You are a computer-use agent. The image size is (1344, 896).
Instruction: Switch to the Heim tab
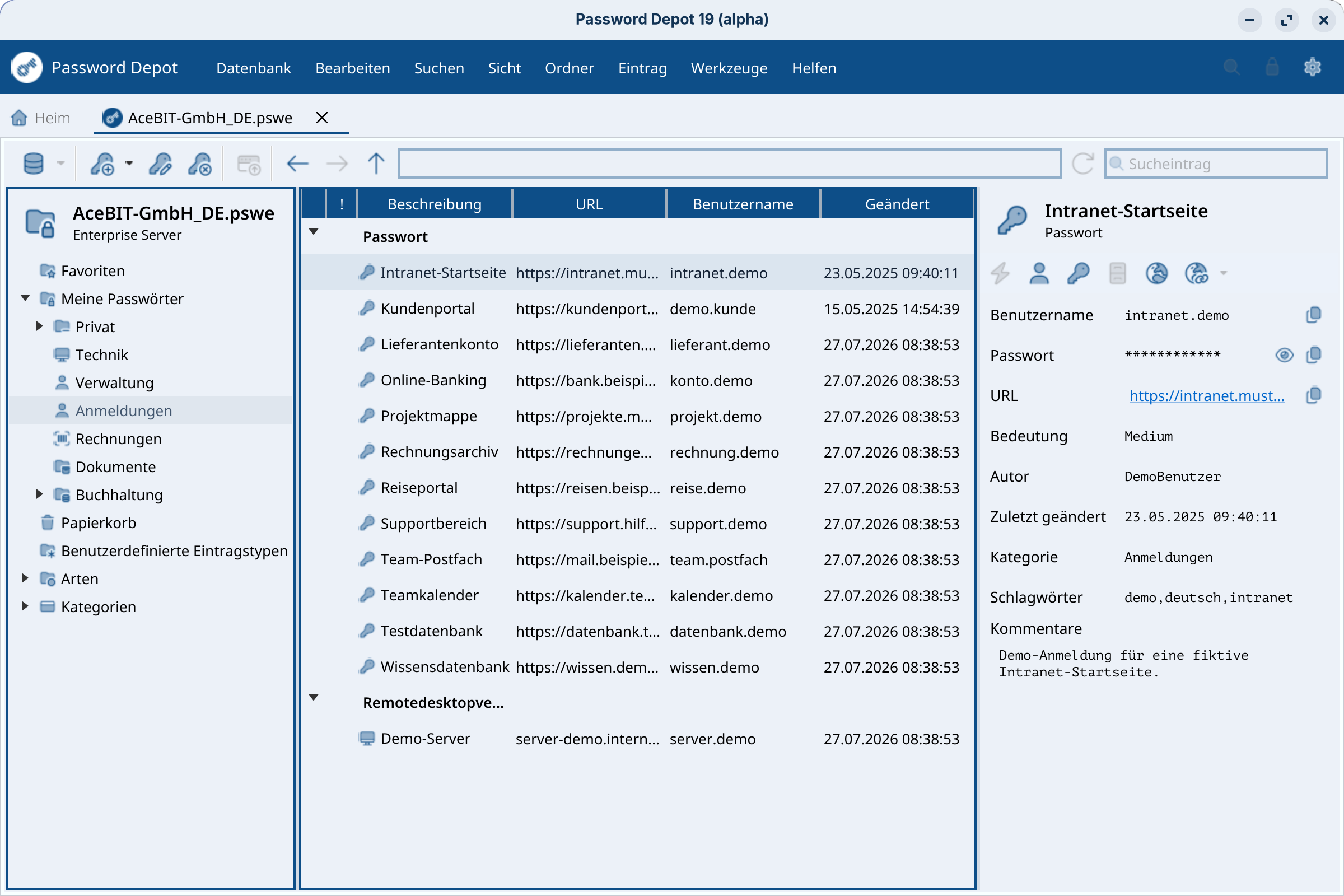tap(41, 118)
